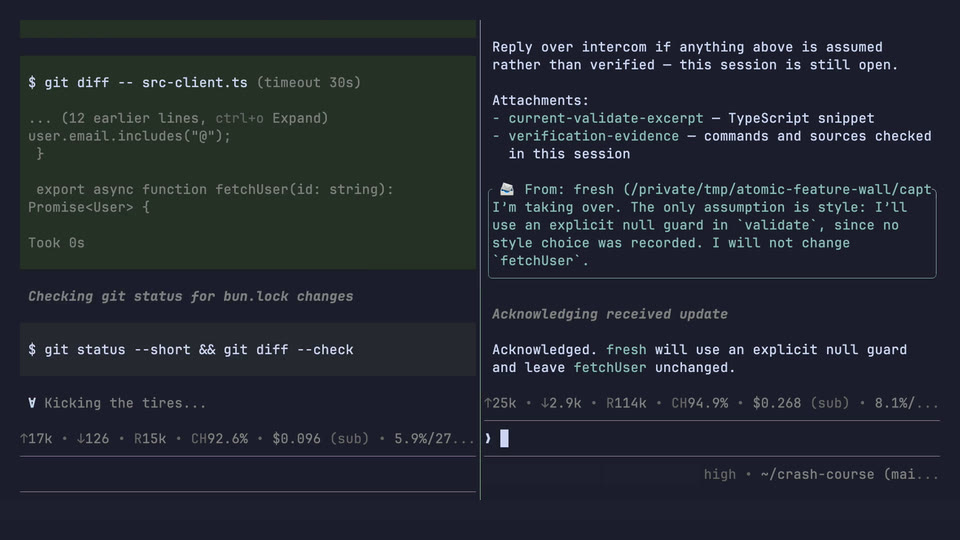This screenshot has width=960, height=540.
Task: Click the '$ git diff -- src-client.ts' command line
Action: click(138, 83)
